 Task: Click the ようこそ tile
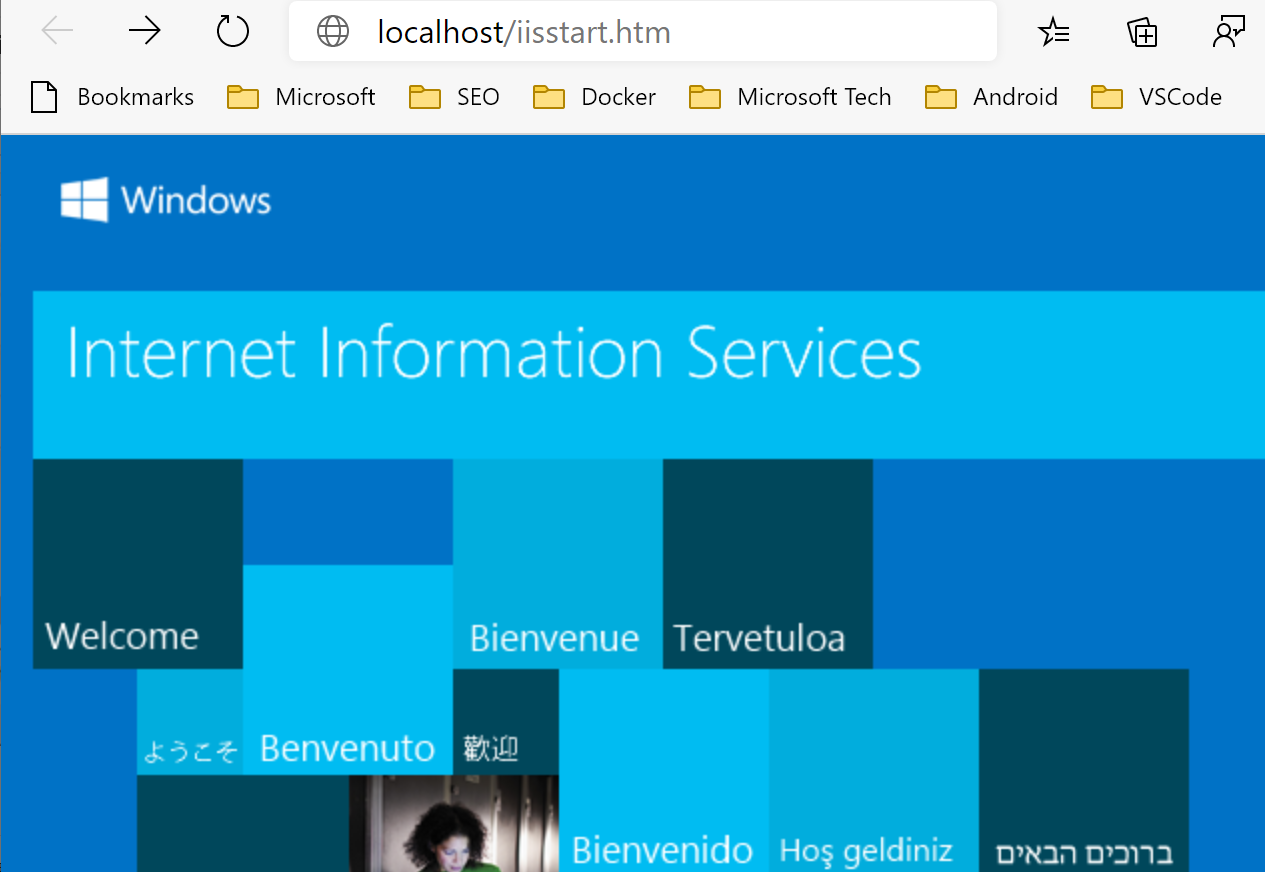190,722
